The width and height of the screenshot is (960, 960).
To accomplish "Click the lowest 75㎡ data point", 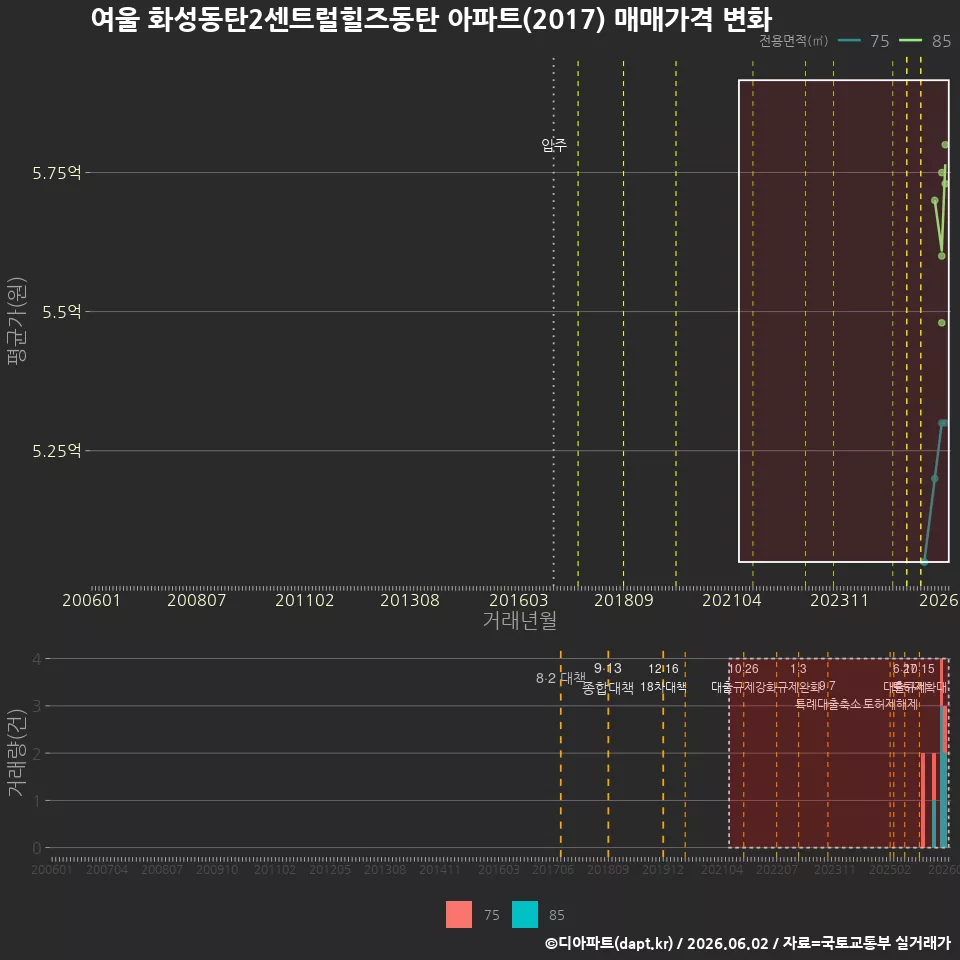I will tap(924, 562).
